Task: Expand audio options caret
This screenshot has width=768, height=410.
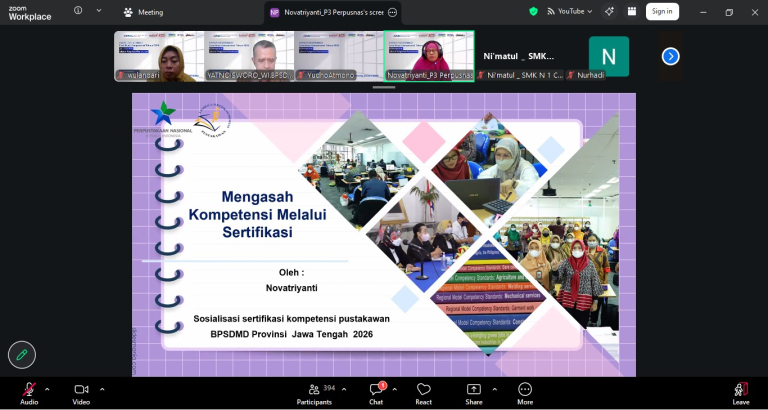Action: pyautogui.click(x=47, y=389)
